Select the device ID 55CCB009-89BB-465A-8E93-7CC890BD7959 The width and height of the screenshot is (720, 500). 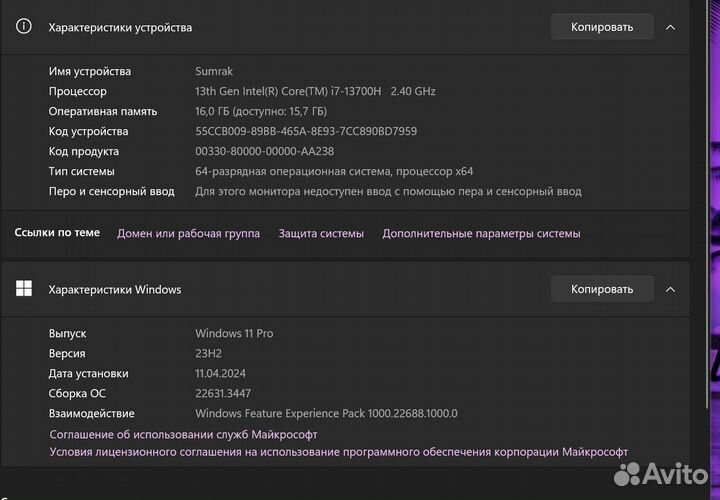306,131
